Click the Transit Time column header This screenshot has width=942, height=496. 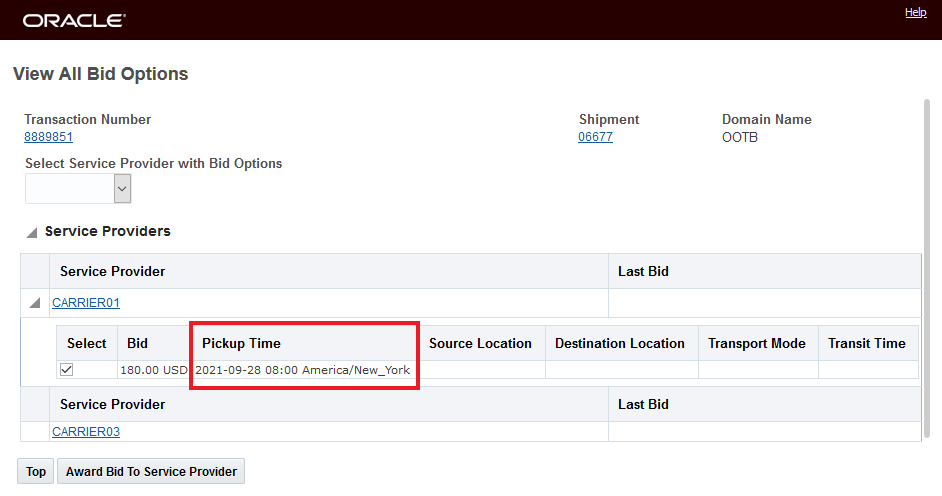click(x=867, y=343)
